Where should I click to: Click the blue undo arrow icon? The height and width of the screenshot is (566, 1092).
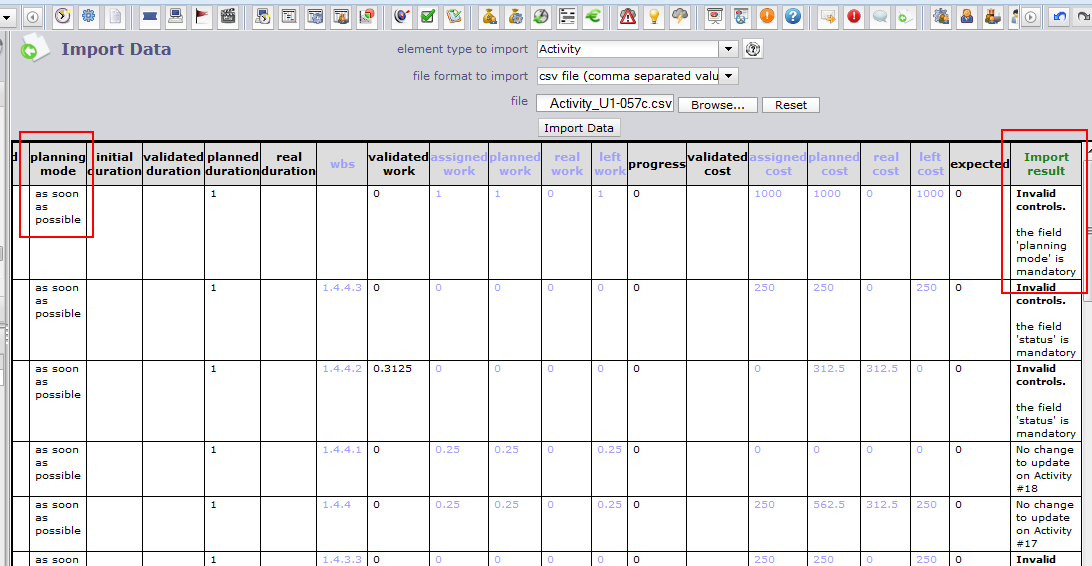pos(1060,16)
